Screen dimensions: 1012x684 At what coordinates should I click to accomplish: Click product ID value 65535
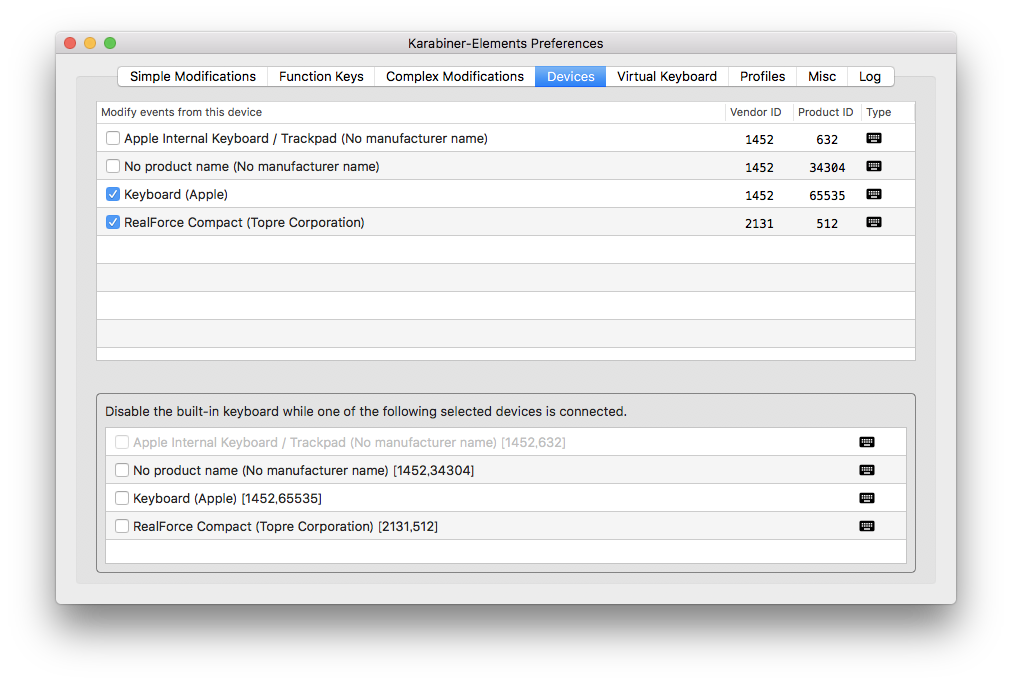click(x=827, y=196)
